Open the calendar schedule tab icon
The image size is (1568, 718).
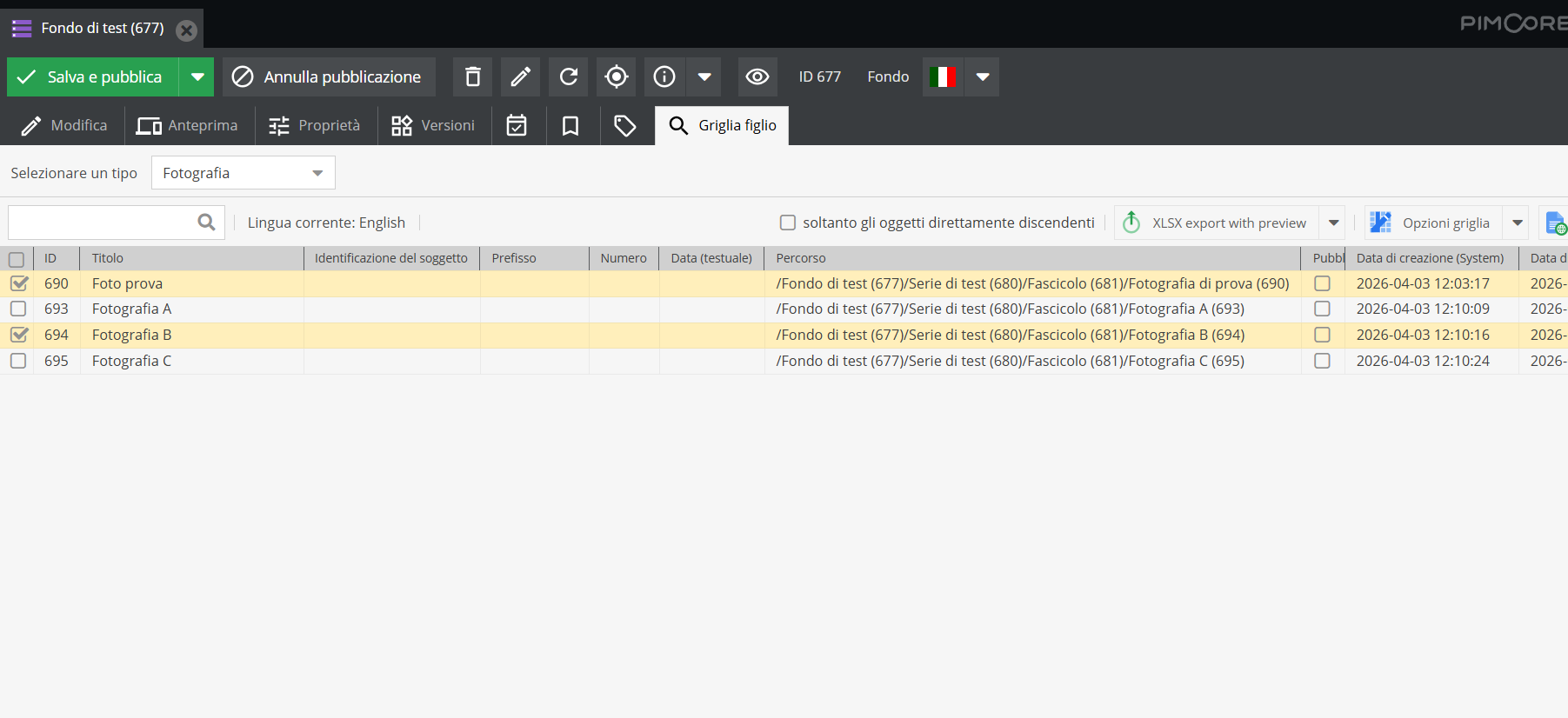pos(517,126)
